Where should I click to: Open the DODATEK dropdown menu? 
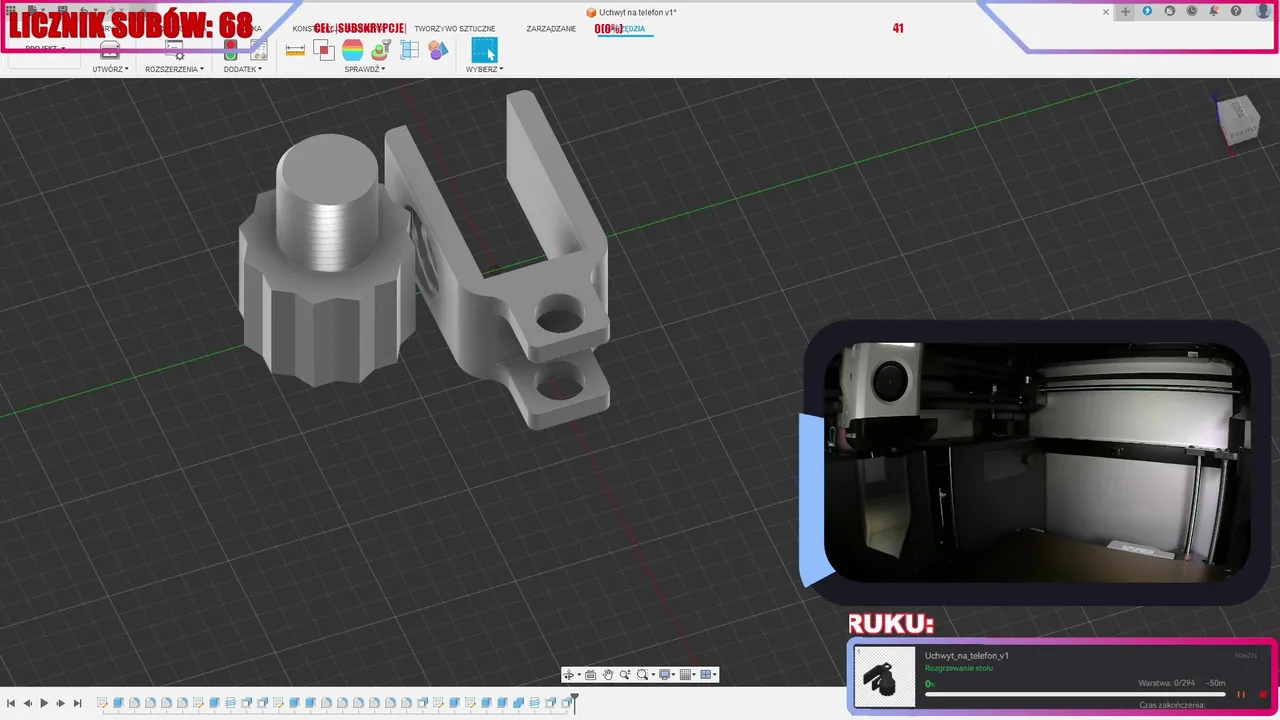click(x=243, y=69)
